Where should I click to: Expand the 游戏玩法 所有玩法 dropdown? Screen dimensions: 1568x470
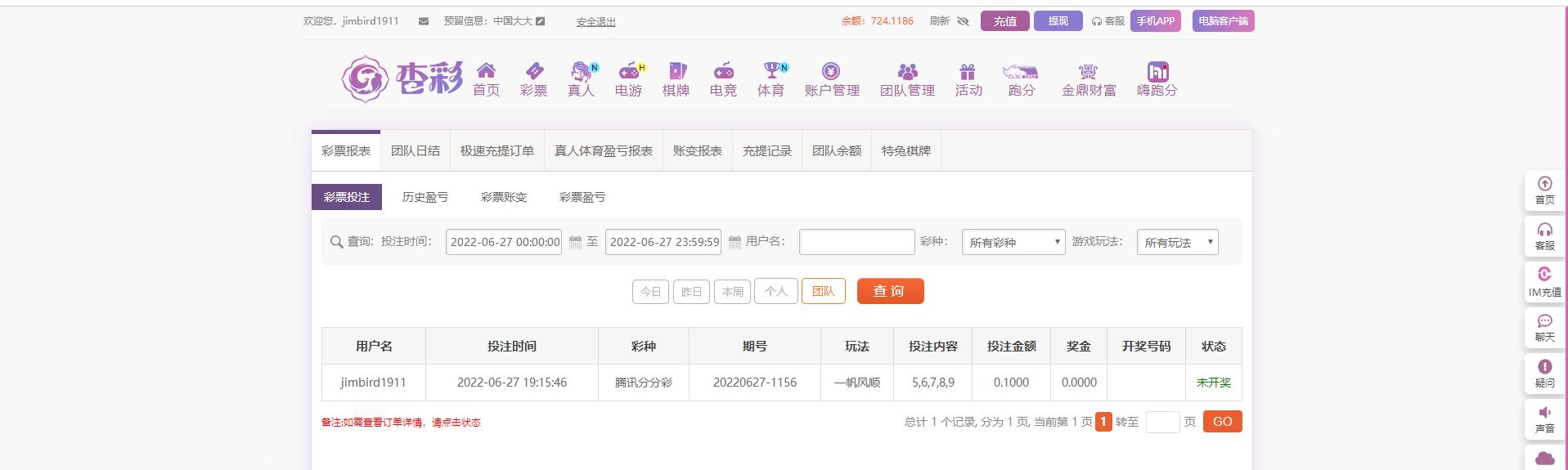pyautogui.click(x=1177, y=242)
